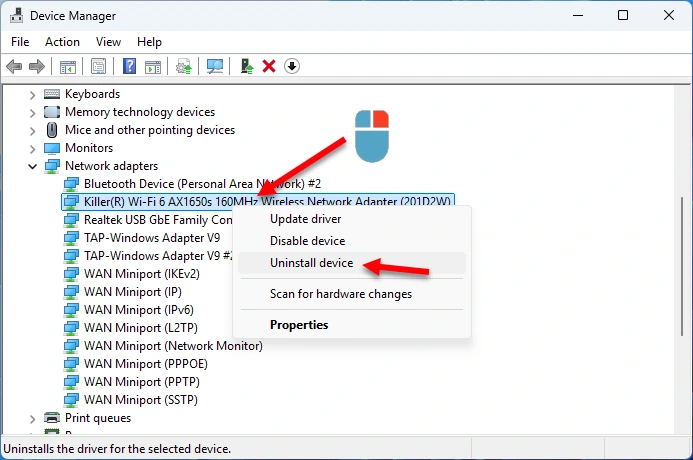Select TAP-Windows Adapter V9 #2 row
This screenshot has width=693, height=460.
pyautogui.click(x=158, y=256)
